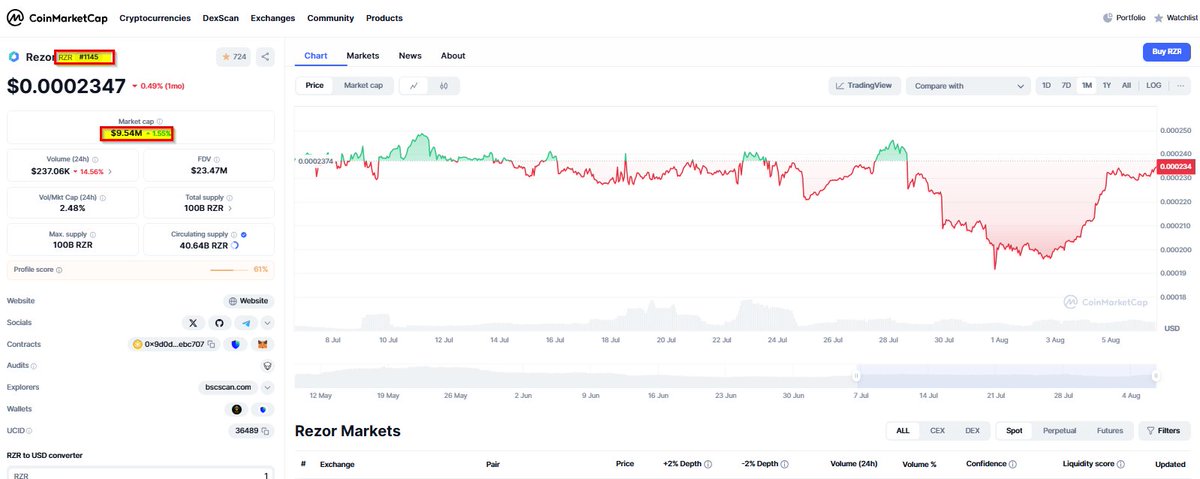This screenshot has height=479, width=1200.
Task: Filter markets by CEX
Action: point(937,431)
